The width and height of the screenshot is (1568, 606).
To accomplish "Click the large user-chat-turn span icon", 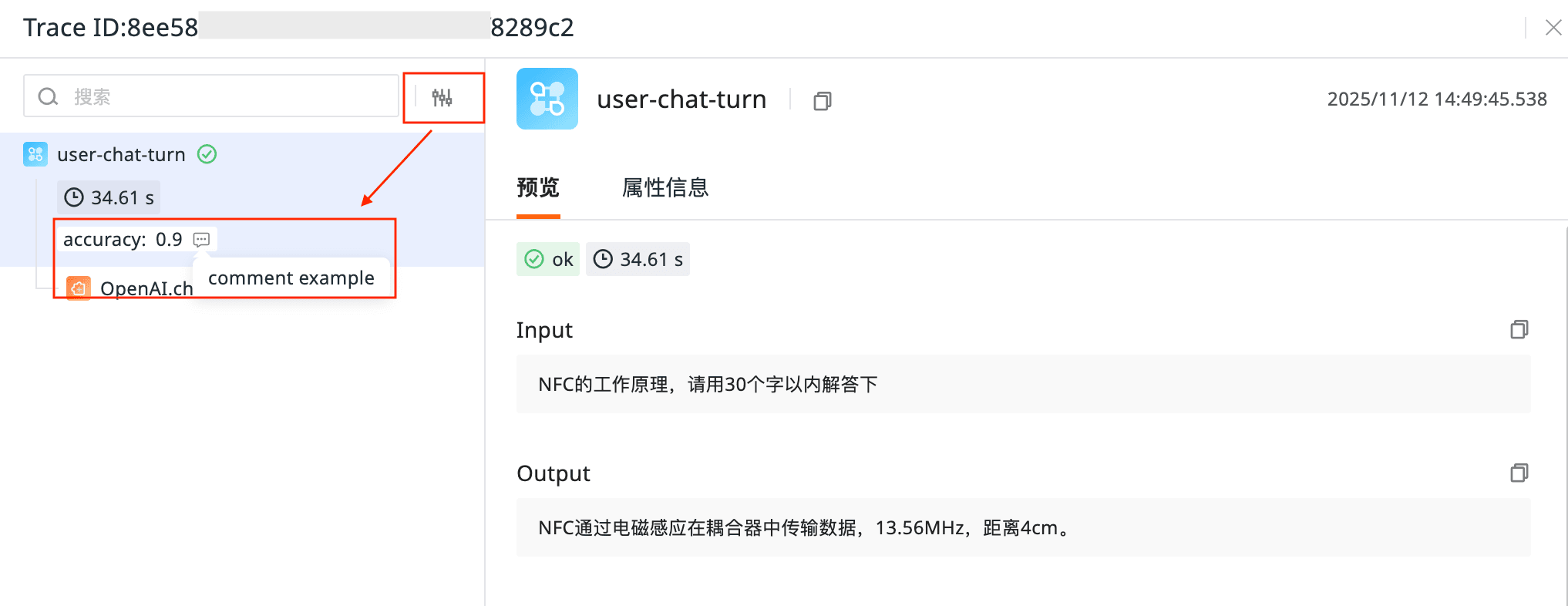I will coord(547,99).
